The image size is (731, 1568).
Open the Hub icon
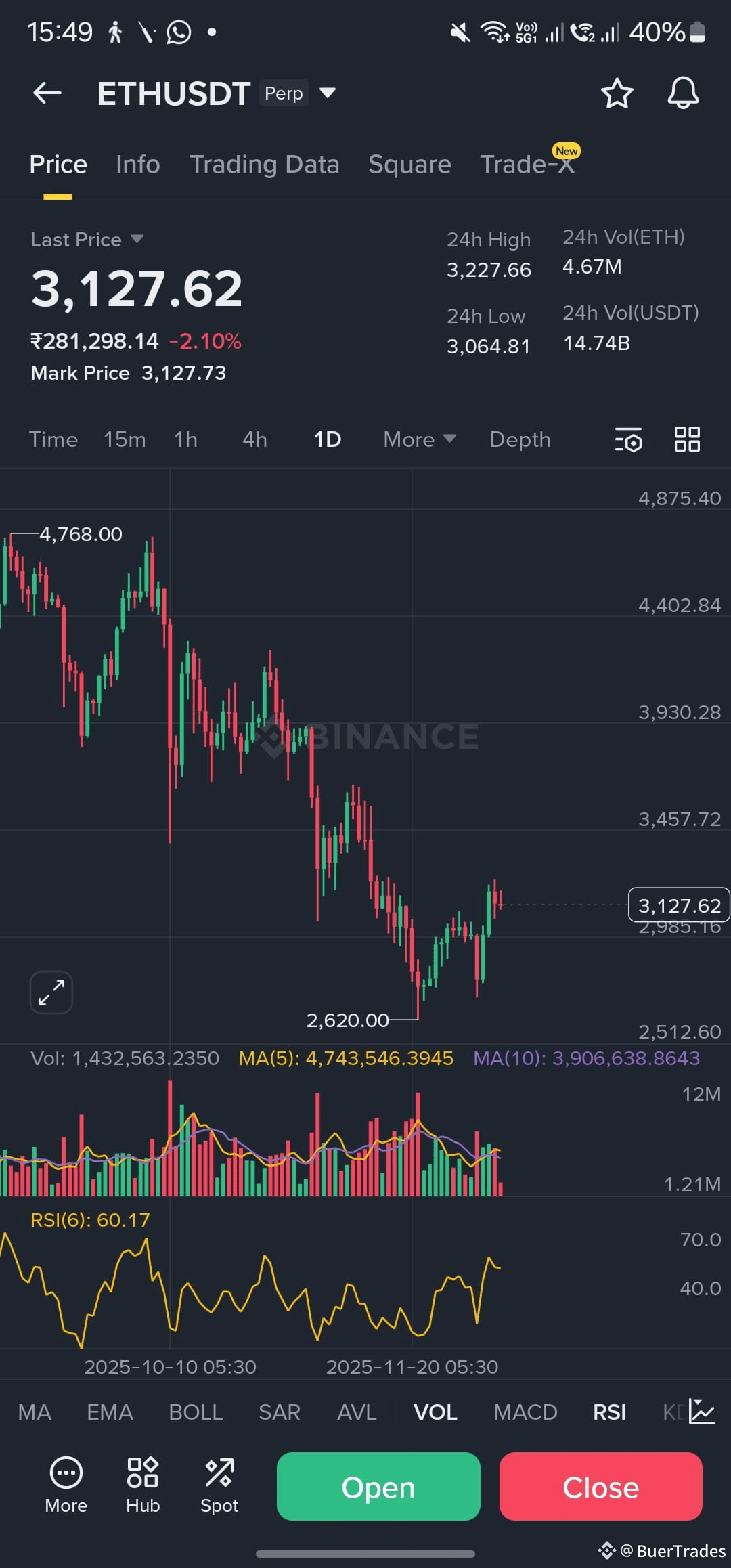click(143, 1487)
